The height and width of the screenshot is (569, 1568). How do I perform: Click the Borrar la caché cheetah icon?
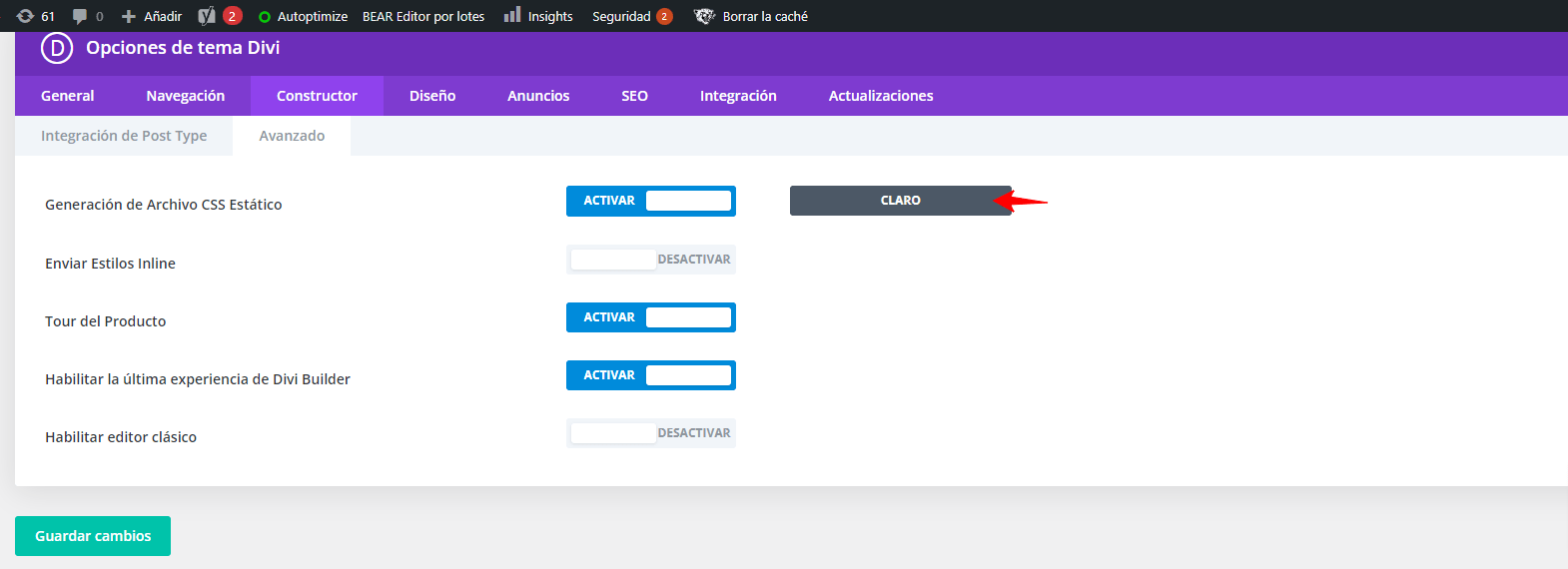click(x=705, y=16)
